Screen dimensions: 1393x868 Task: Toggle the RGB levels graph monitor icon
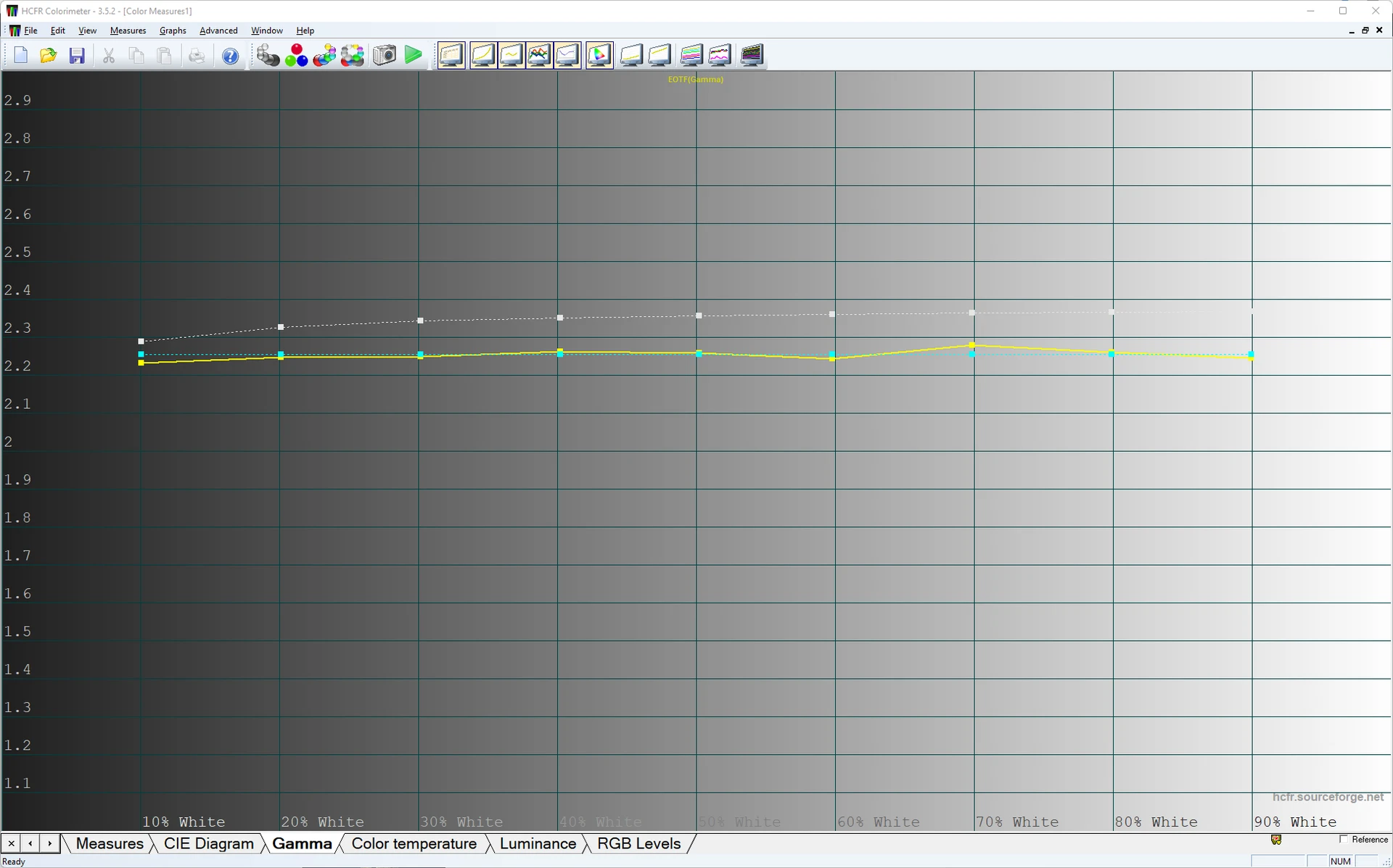[539, 55]
